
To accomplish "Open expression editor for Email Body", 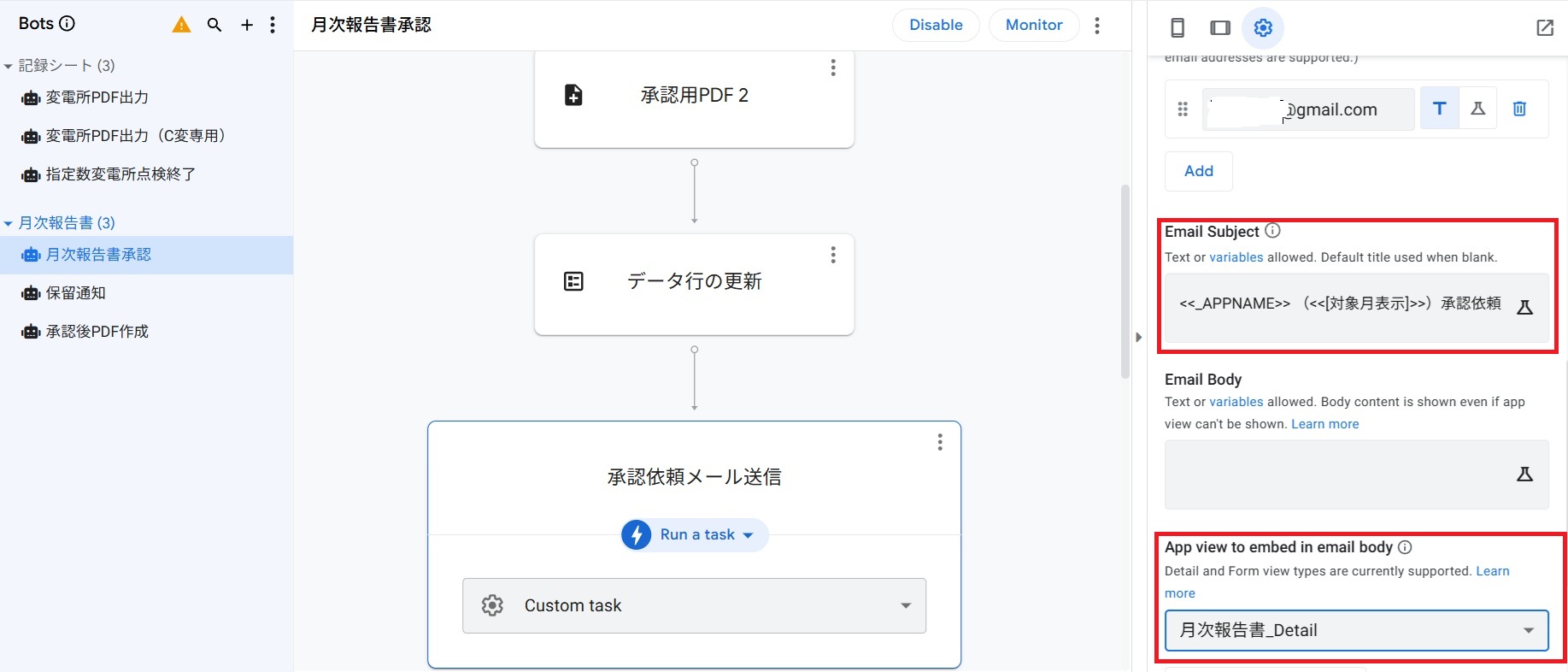I will pyautogui.click(x=1524, y=475).
